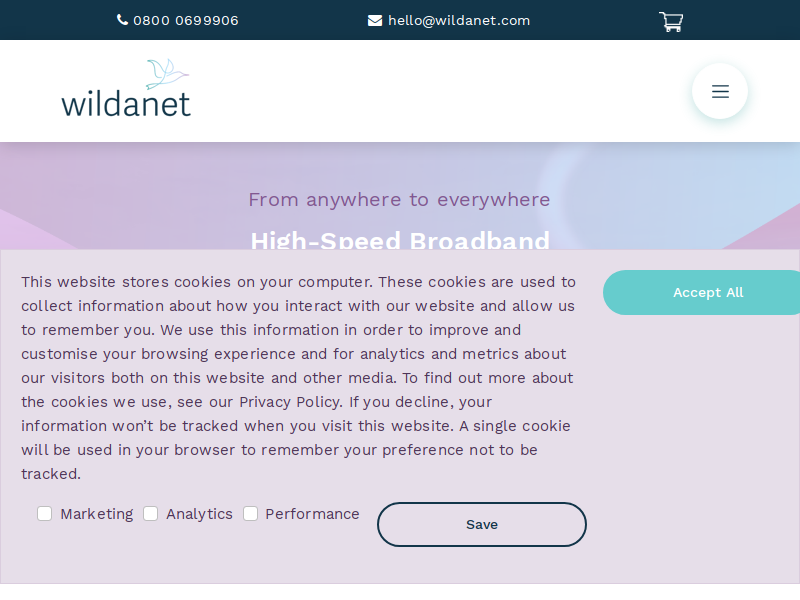Click the High-Speed Broadband heading
This screenshot has width=800, height=600.
(x=400, y=240)
